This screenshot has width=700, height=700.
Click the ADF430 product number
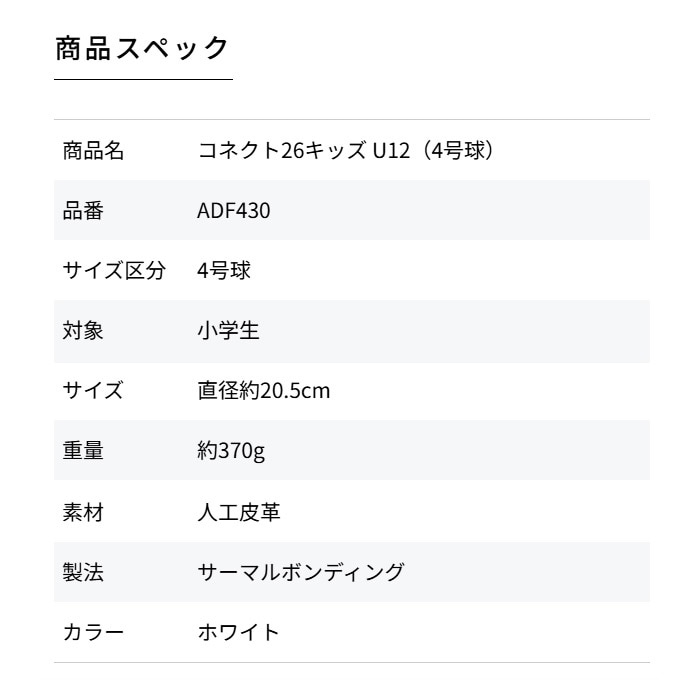pyautogui.click(x=234, y=211)
